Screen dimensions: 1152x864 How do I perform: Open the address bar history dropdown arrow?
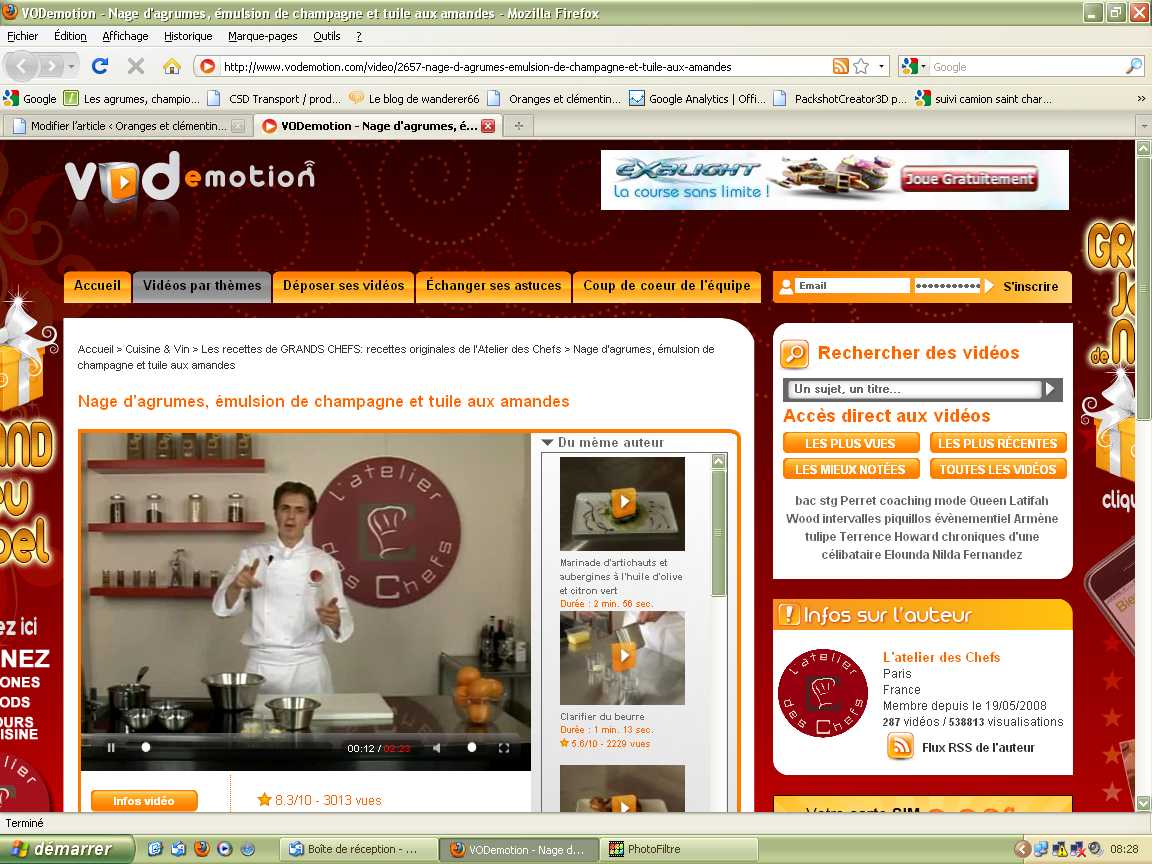tap(882, 66)
